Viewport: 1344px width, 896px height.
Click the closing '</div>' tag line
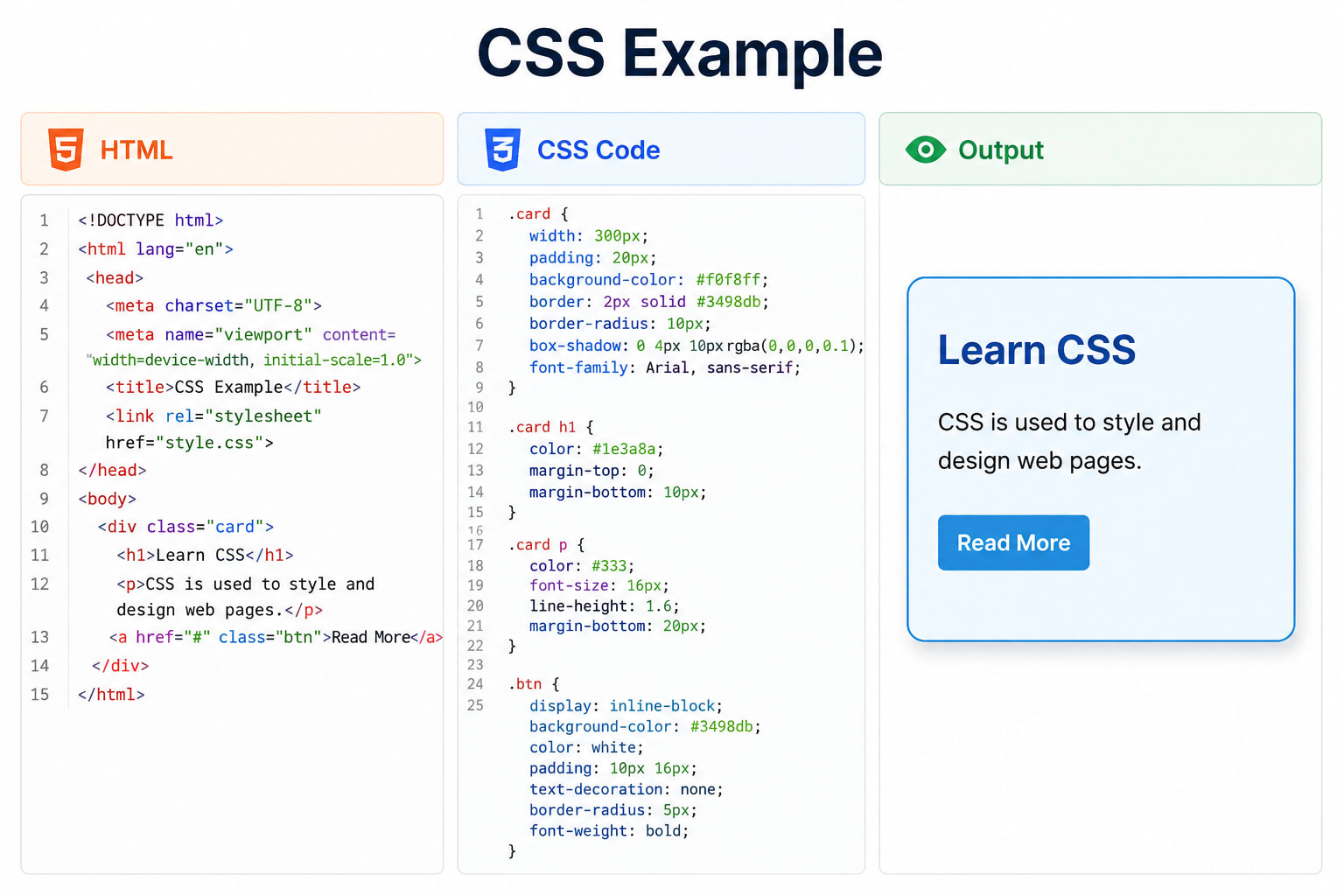(121, 666)
